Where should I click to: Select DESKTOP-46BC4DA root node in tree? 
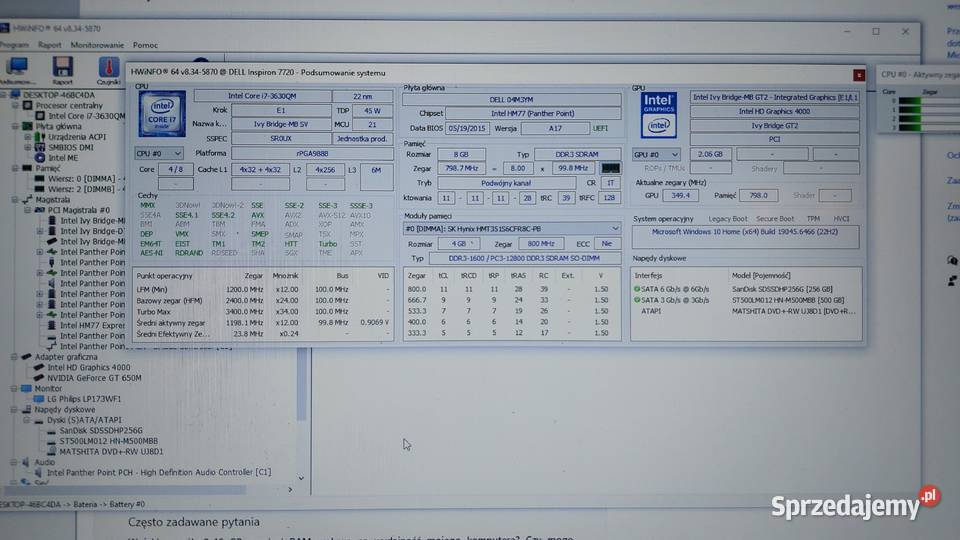click(59, 95)
